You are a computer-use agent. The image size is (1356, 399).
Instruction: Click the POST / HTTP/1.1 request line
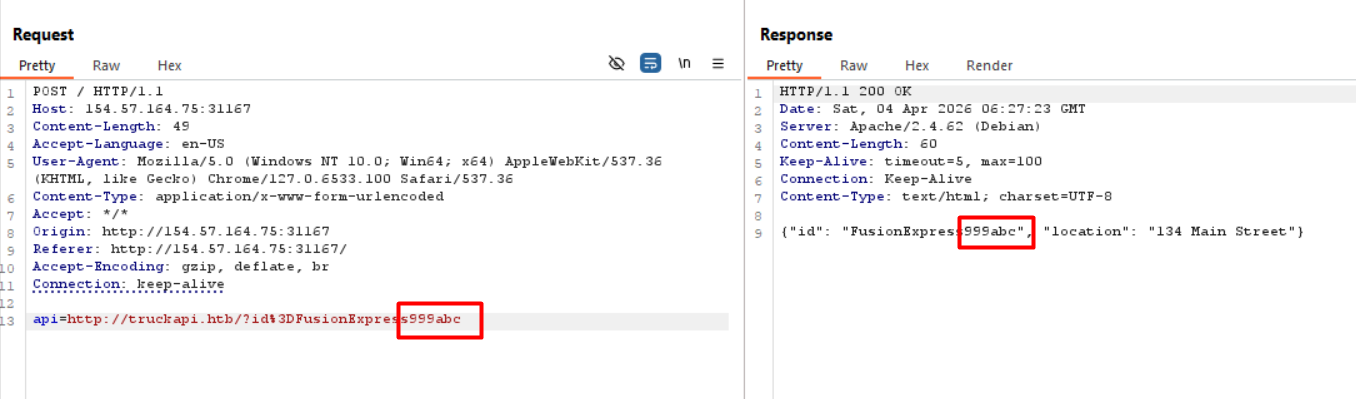[97, 91]
